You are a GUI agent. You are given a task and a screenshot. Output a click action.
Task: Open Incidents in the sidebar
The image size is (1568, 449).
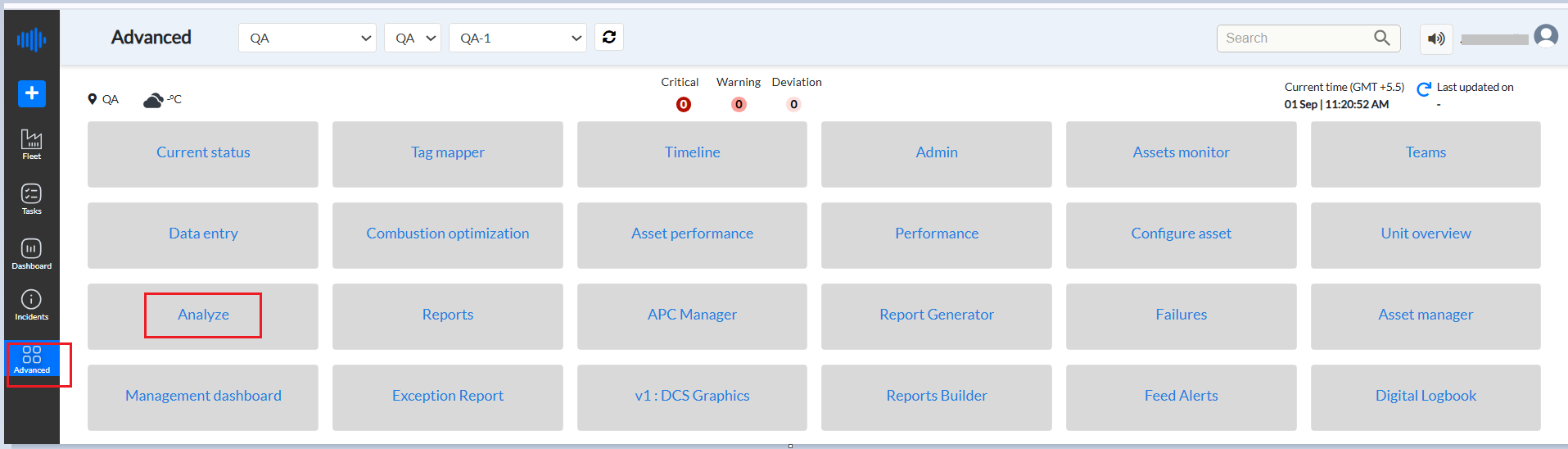[31, 305]
